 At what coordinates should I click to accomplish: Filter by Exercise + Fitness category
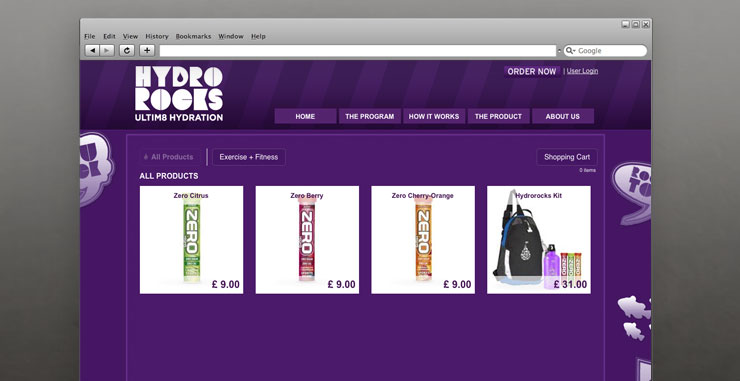249,157
